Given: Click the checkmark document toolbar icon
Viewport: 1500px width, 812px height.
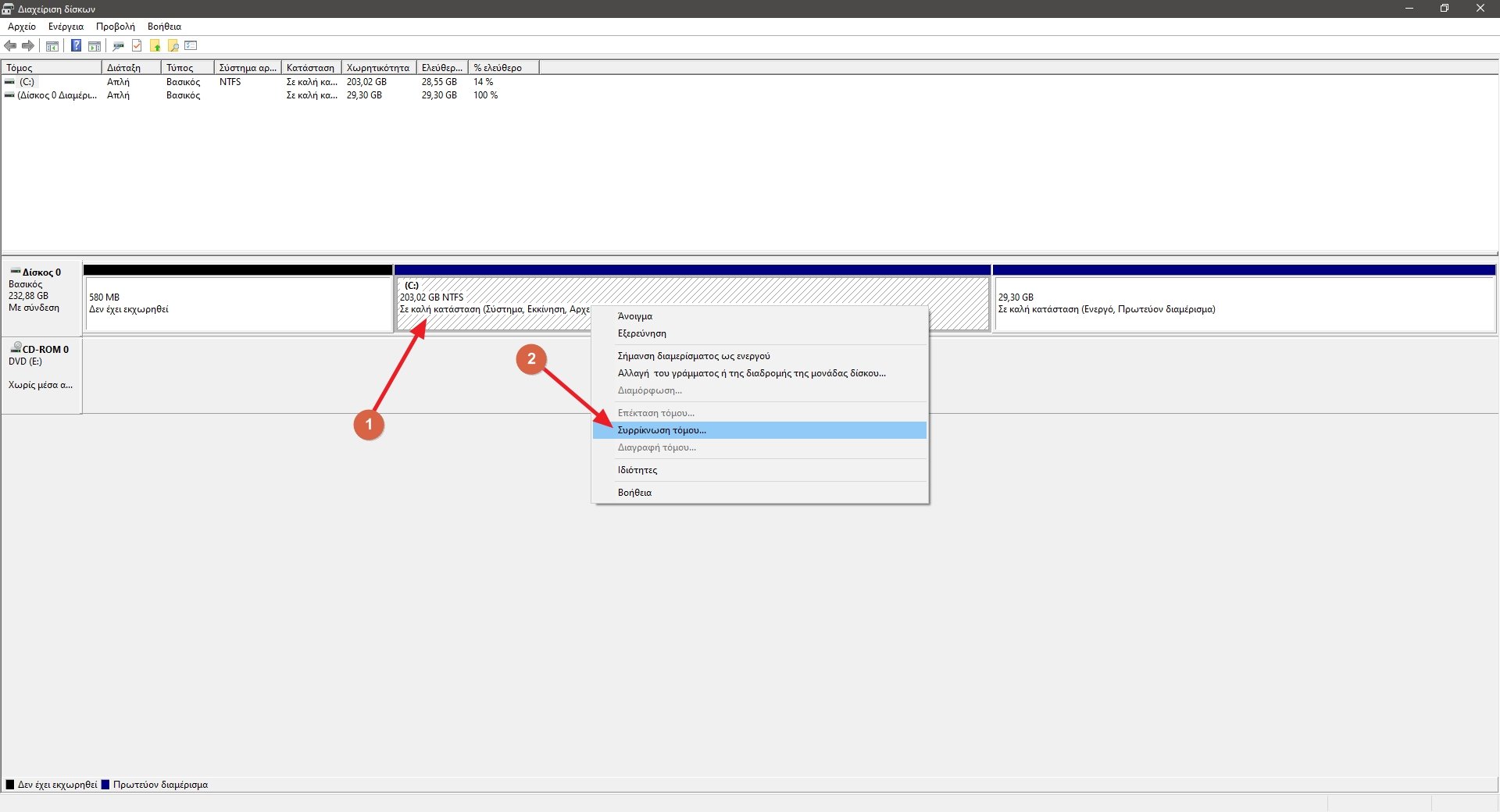Looking at the screenshot, I should click(x=137, y=46).
